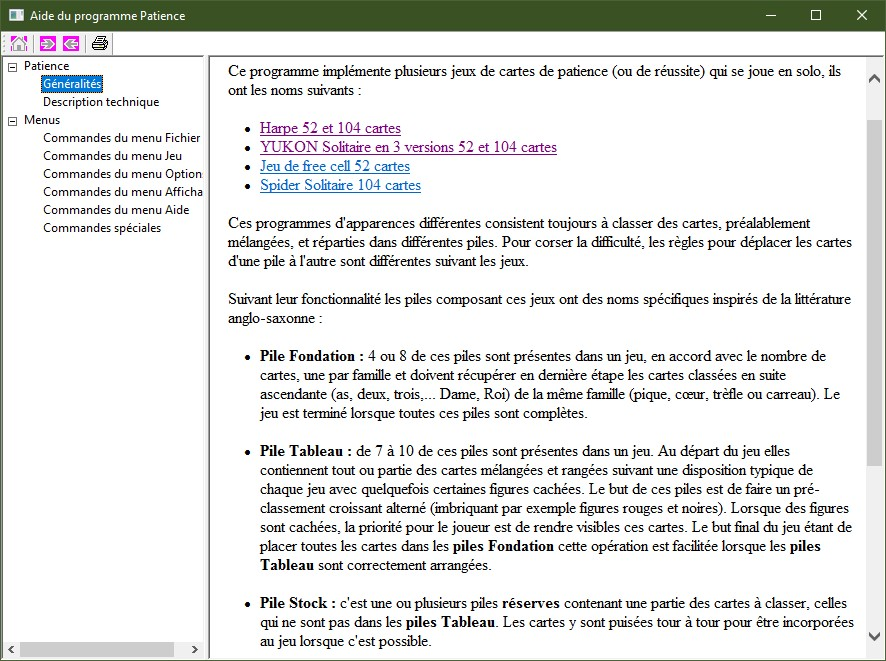Collapse the Menus tree node

tap(12, 121)
